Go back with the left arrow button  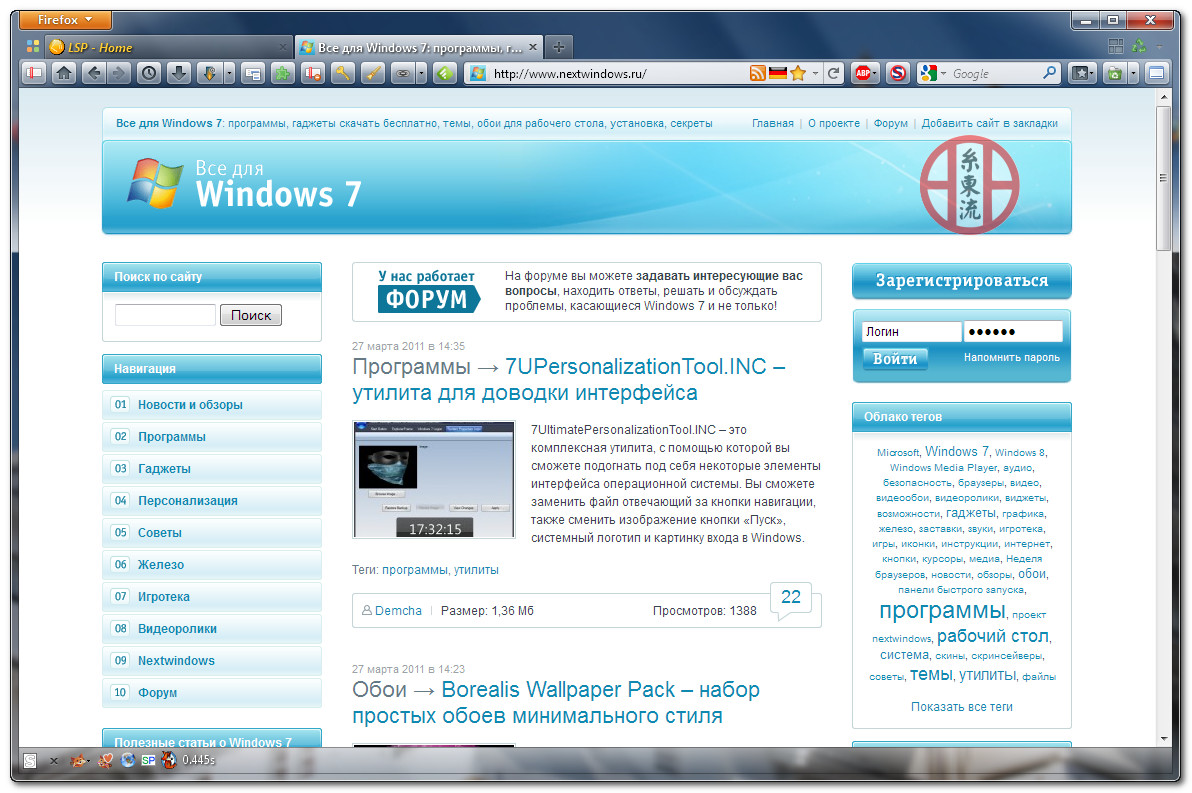pyautogui.click(x=94, y=73)
